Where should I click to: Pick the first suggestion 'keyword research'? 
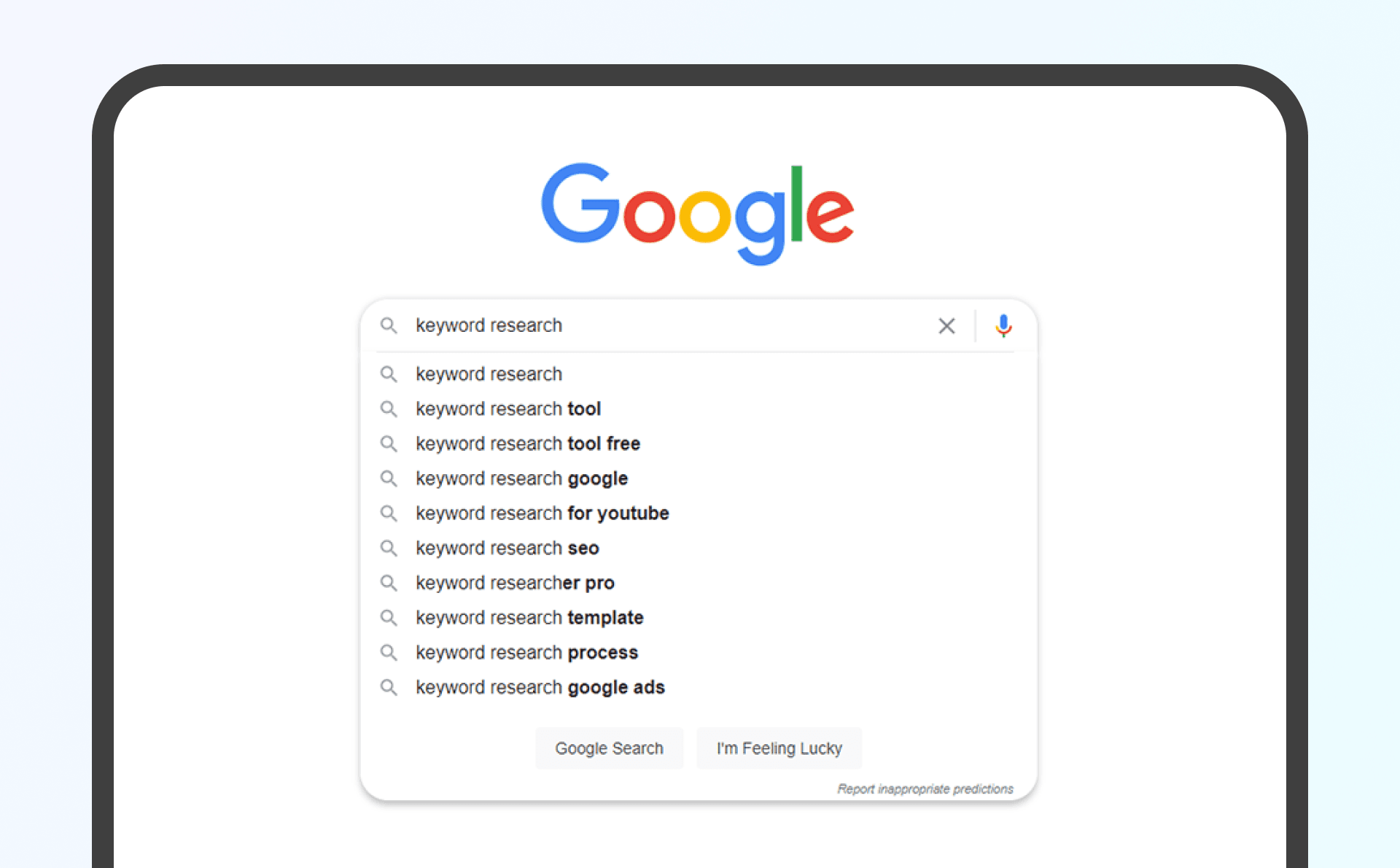(x=489, y=374)
